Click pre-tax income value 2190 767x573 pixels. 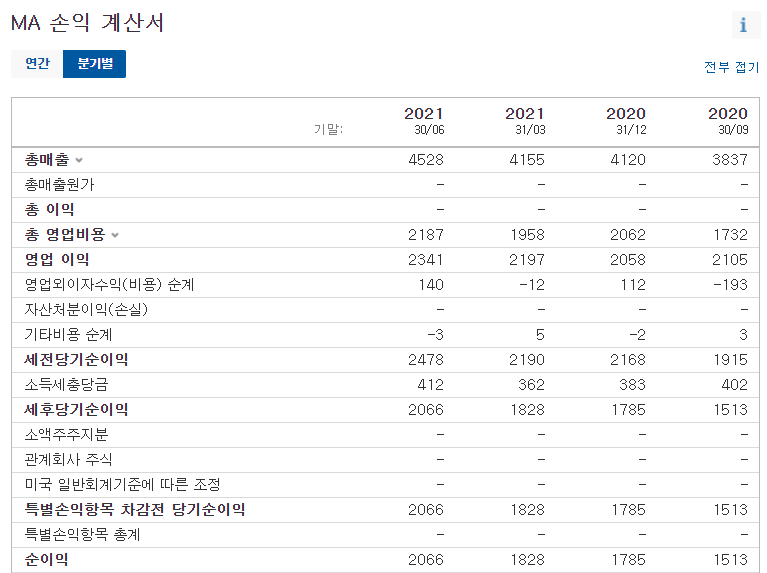pos(527,360)
